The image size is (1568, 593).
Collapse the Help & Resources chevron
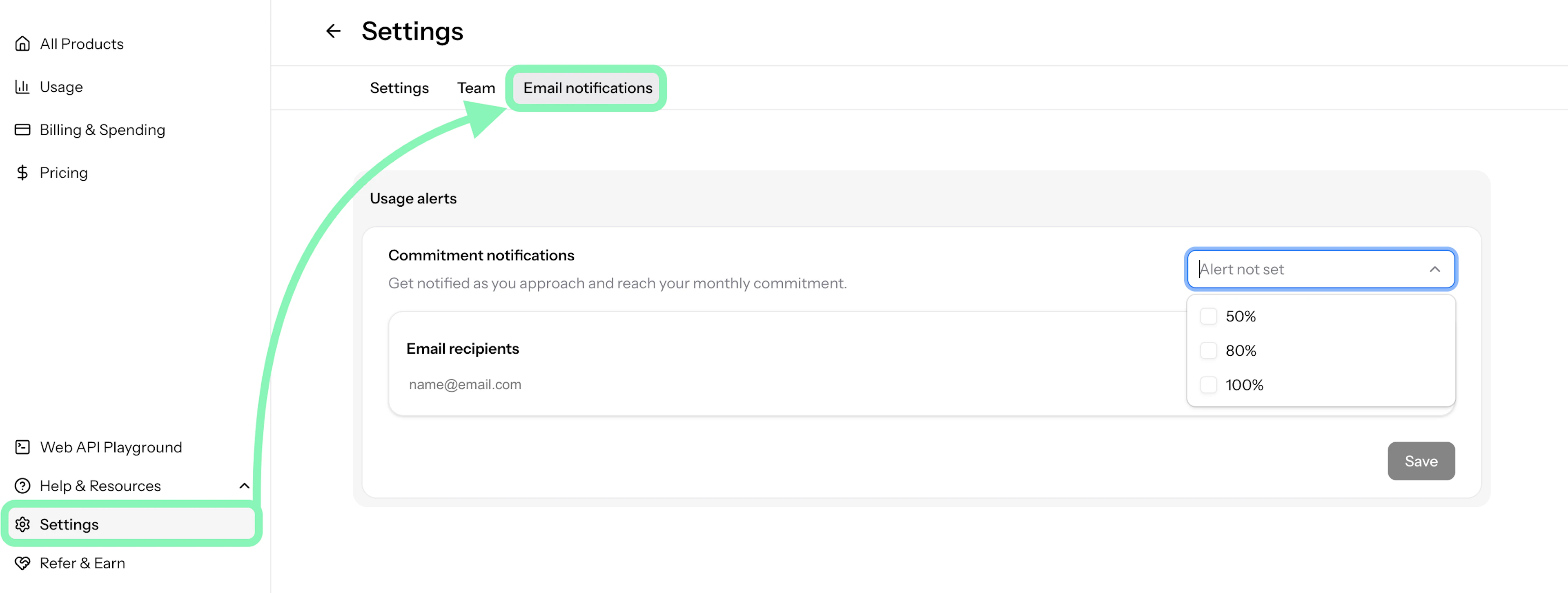coord(244,486)
